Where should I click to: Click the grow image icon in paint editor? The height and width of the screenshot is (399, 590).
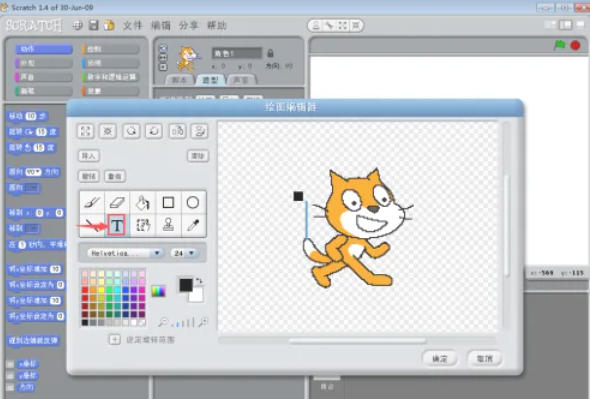pos(85,131)
